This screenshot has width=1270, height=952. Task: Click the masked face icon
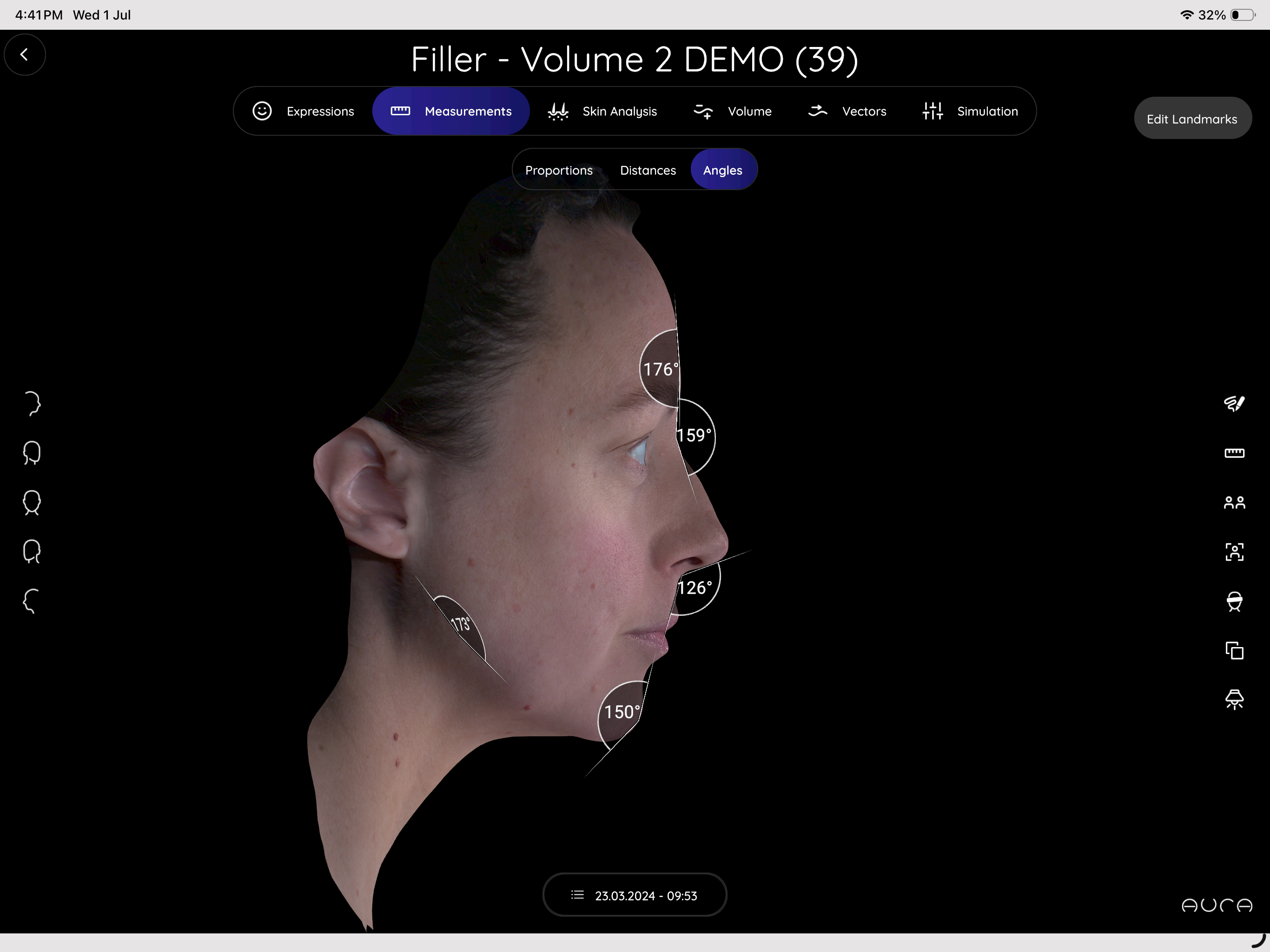[x=1234, y=602]
